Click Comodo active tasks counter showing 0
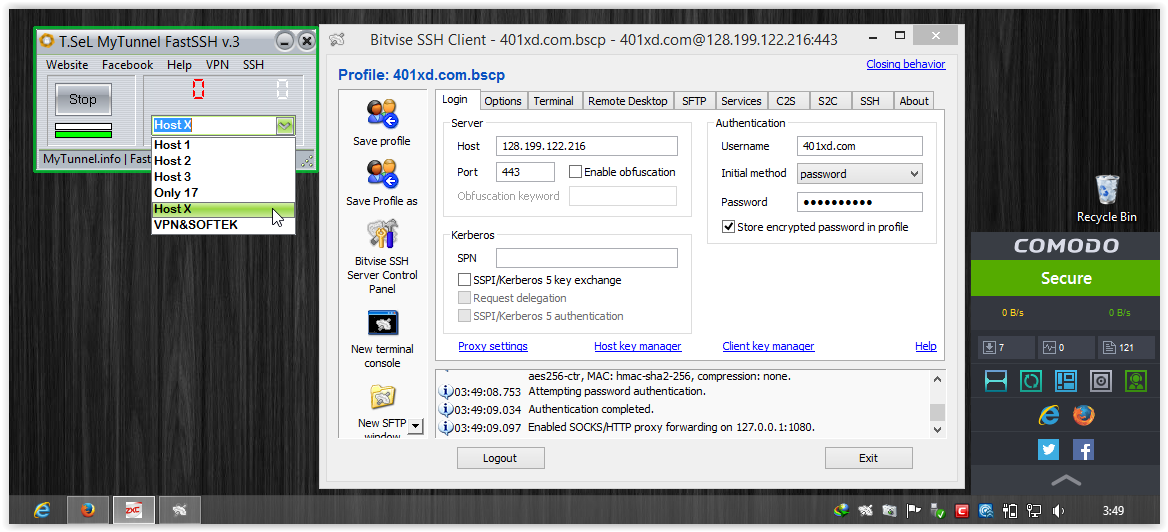The image size is (1168, 532). pos(1065,347)
